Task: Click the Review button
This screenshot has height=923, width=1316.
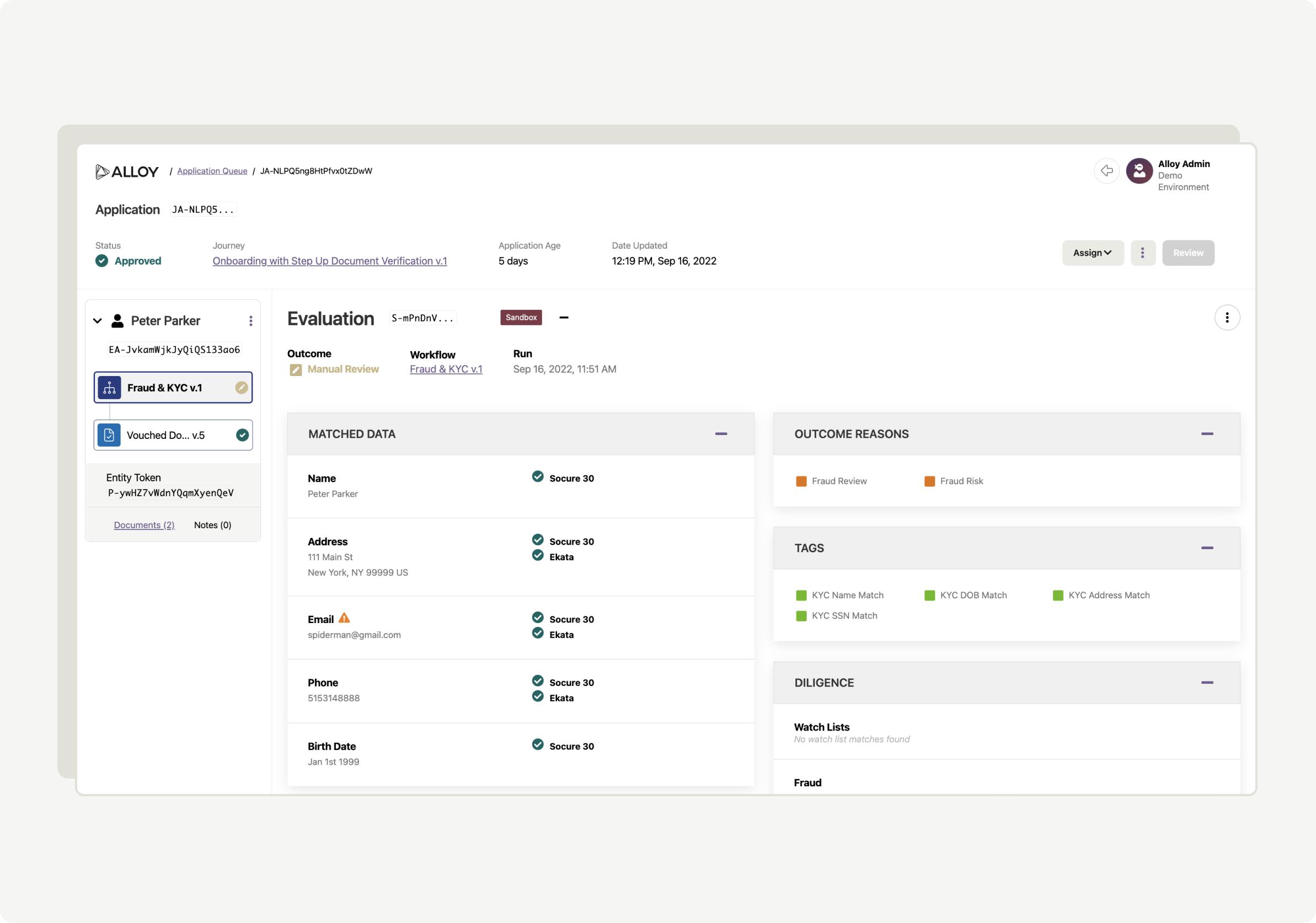Action: pyautogui.click(x=1187, y=253)
